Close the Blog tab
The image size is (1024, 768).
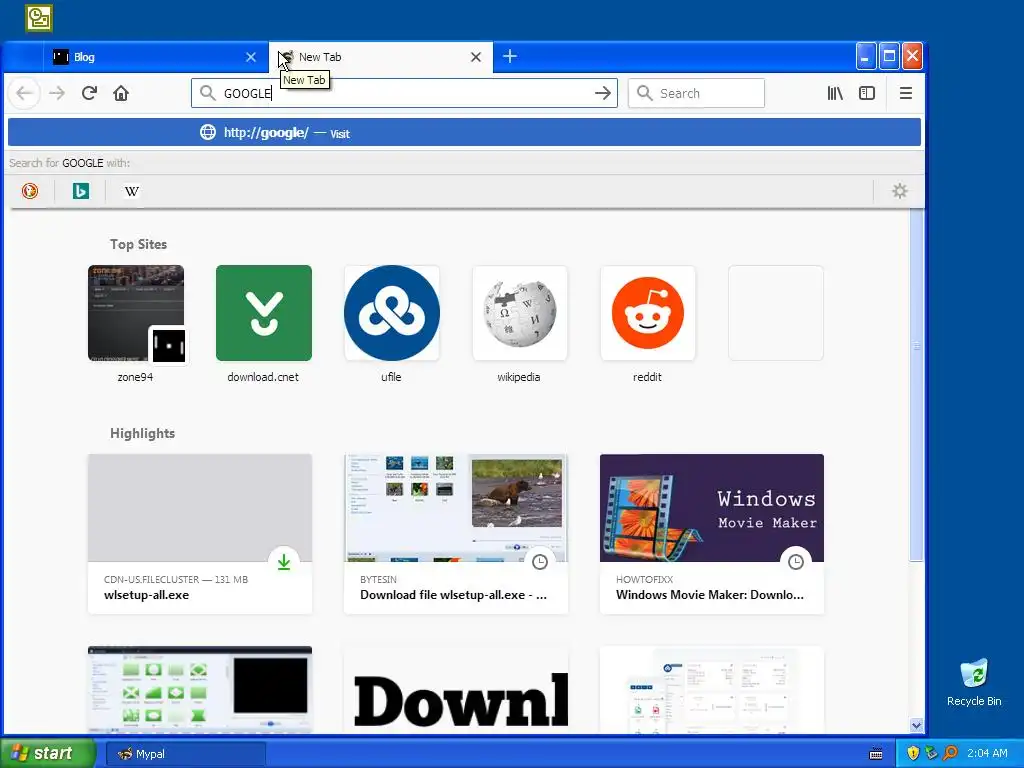[251, 57]
